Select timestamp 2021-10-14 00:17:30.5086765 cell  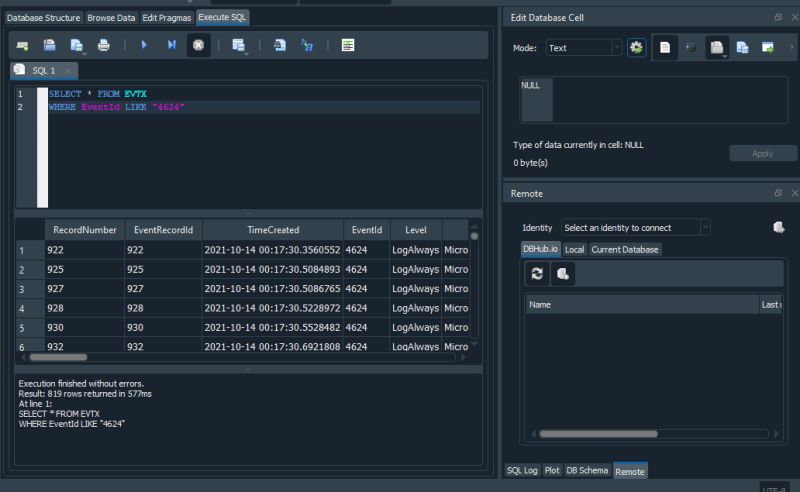pos(273,289)
